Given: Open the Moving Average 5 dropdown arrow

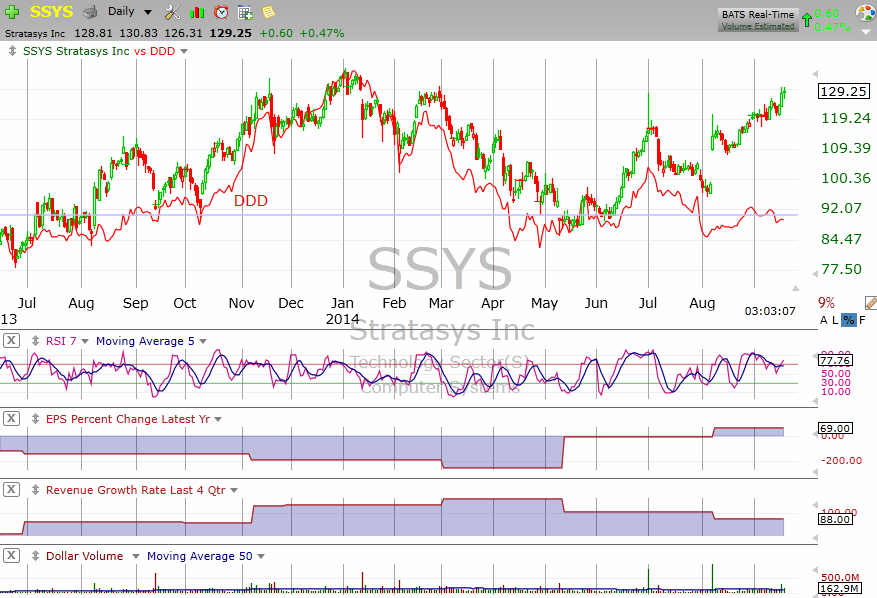Looking at the screenshot, I should (x=203, y=341).
